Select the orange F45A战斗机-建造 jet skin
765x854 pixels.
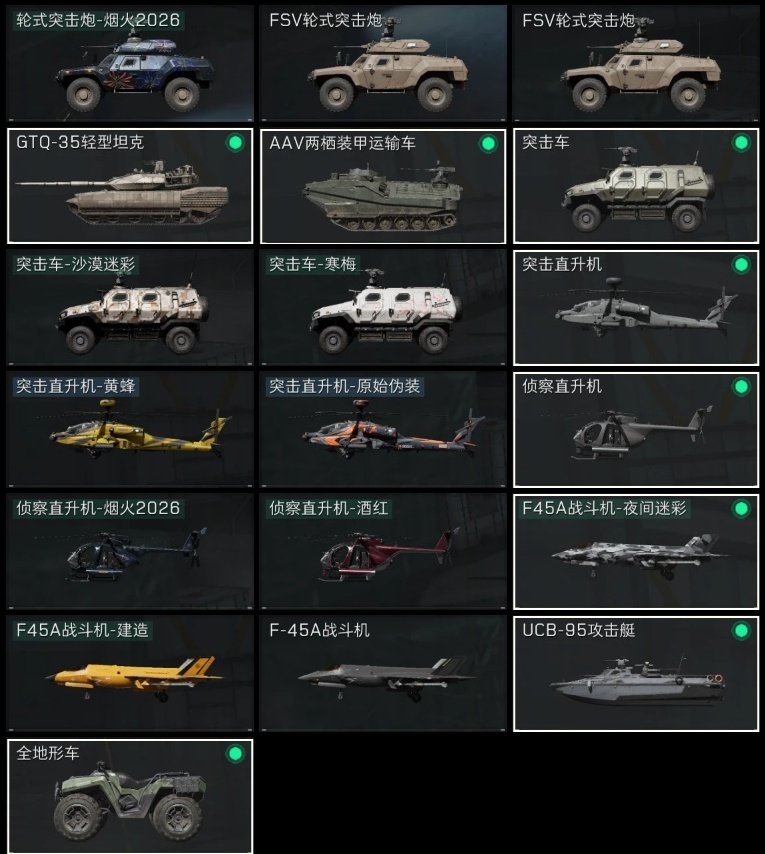[x=130, y=674]
